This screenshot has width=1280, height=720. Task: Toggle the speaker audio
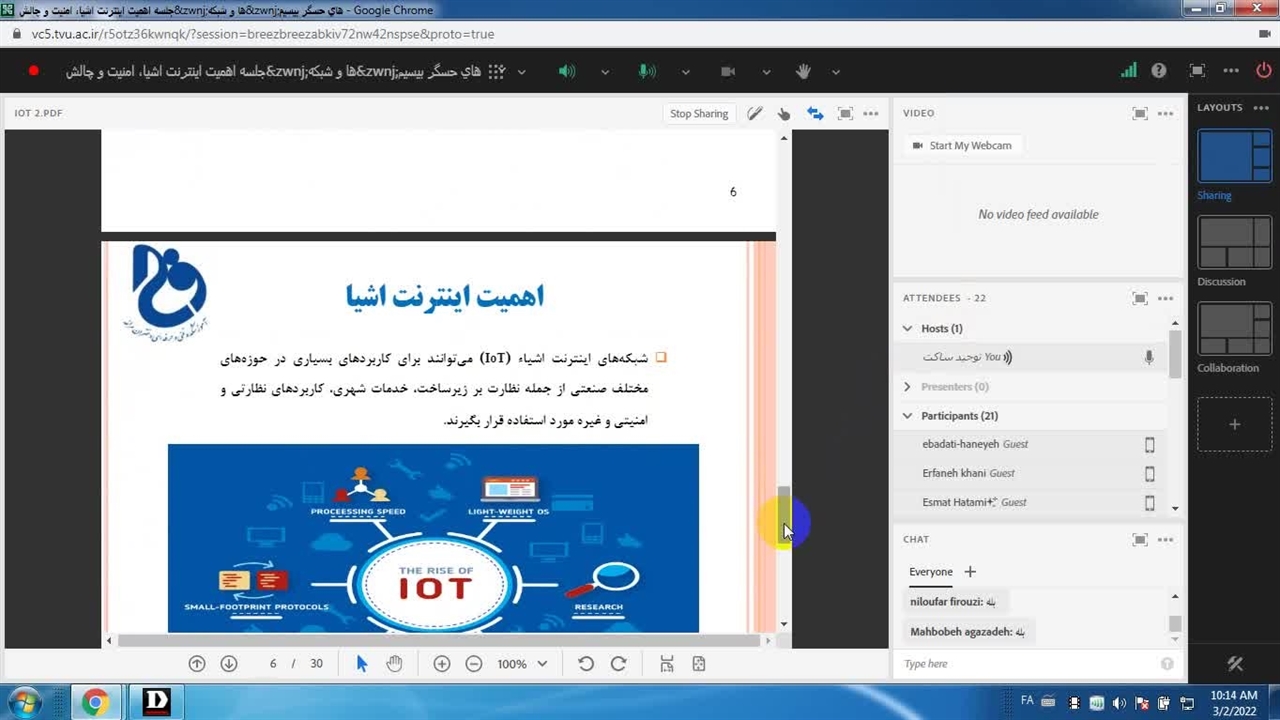click(x=567, y=71)
